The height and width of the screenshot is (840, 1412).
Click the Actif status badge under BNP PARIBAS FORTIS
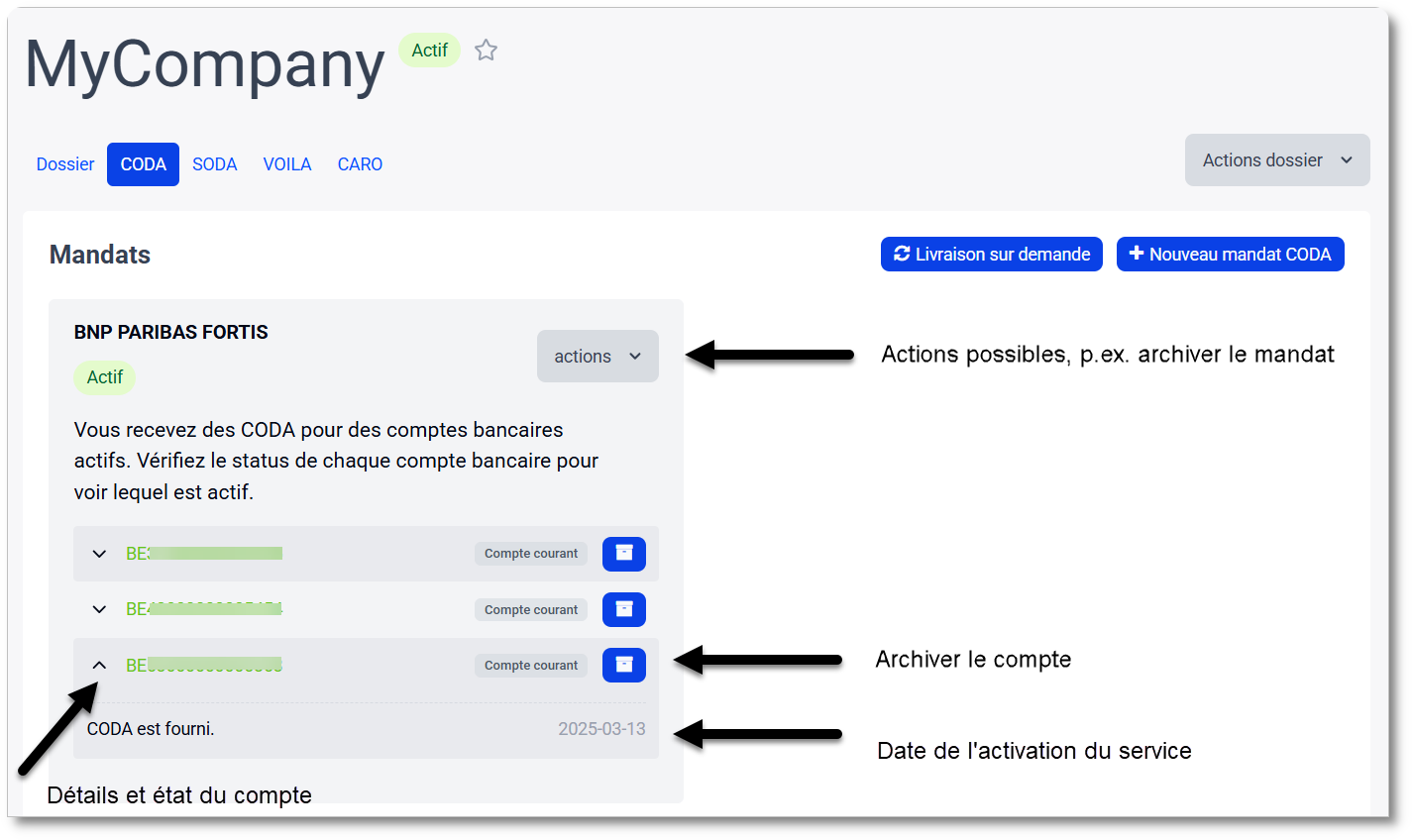pyautogui.click(x=104, y=377)
